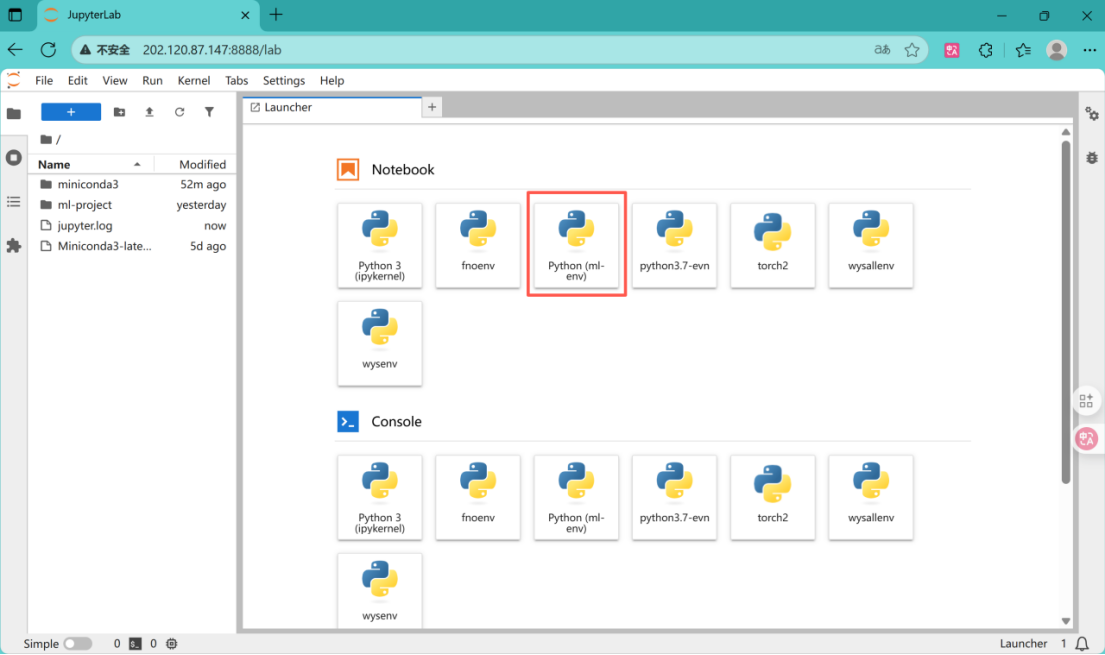Click the blue New Launcher plus button
Image resolution: width=1105 pixels, height=655 pixels.
(x=71, y=112)
